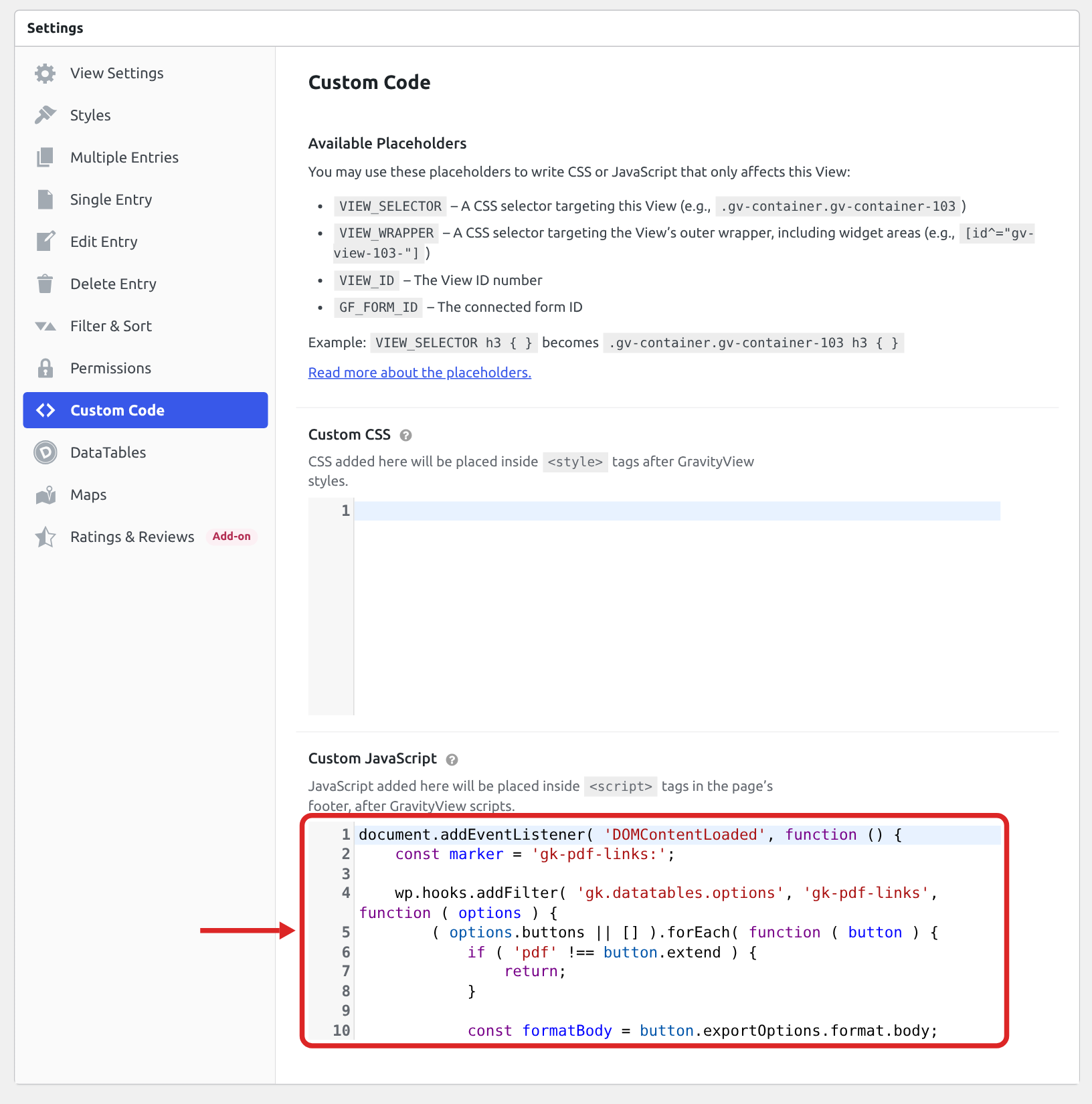This screenshot has width=1092, height=1104.
Task: Click the Multiple Entries pages icon
Action: (45, 157)
